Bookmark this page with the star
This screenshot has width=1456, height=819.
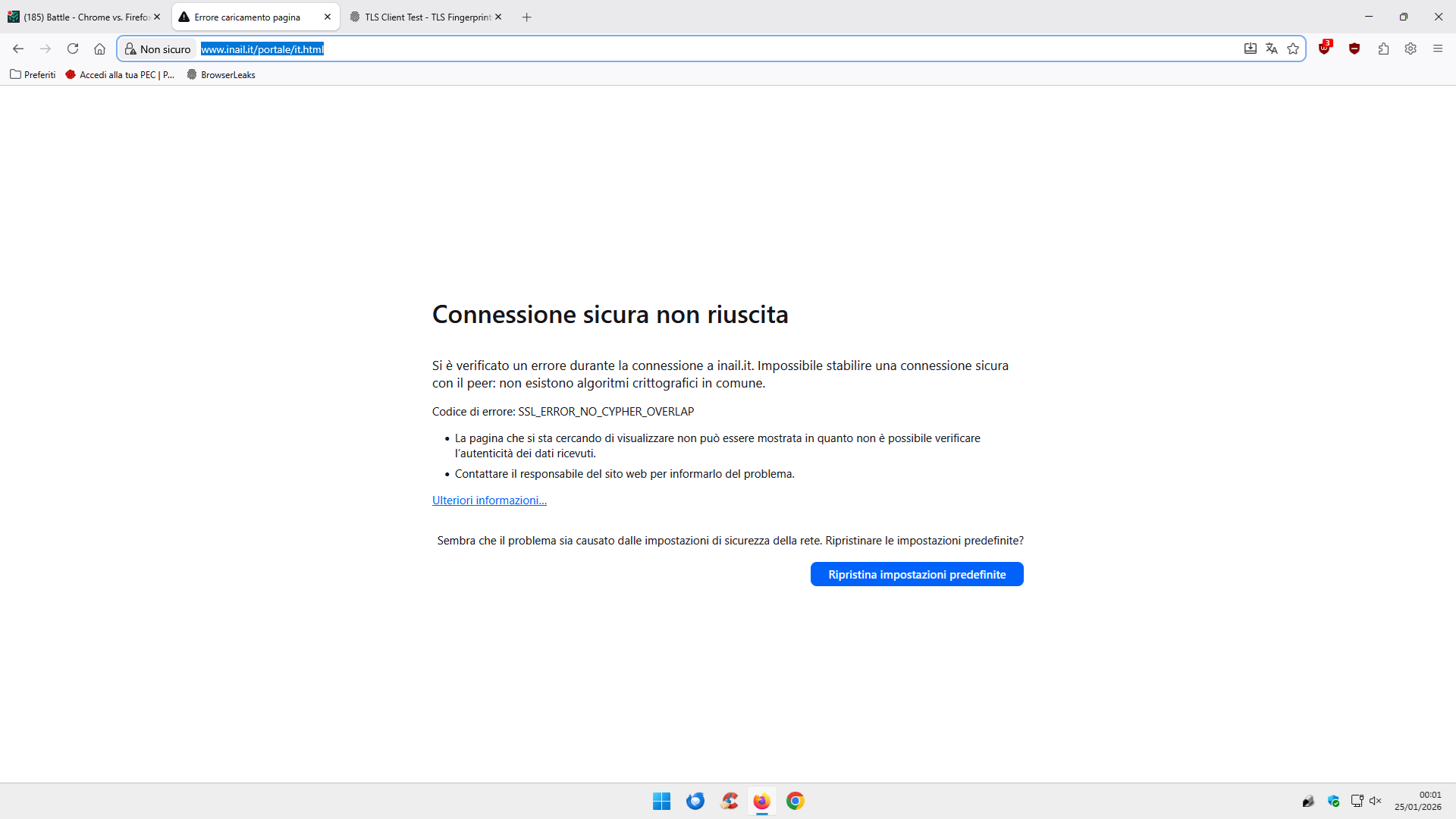pyautogui.click(x=1293, y=49)
